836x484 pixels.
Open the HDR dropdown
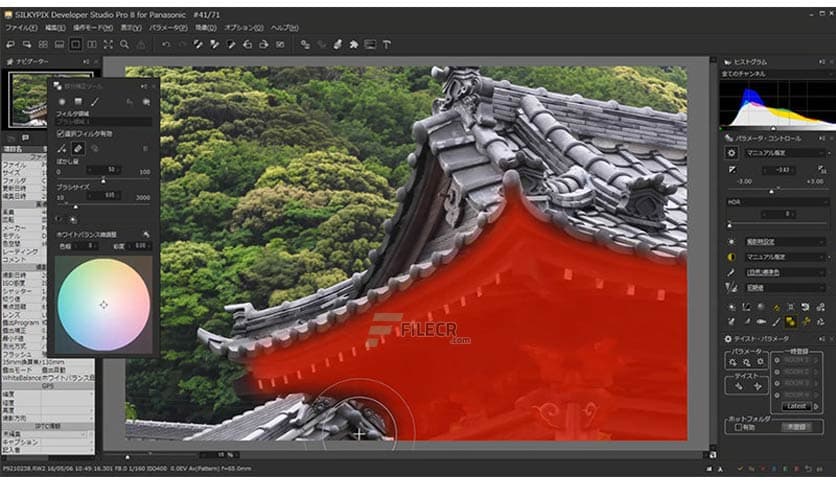pyautogui.click(x=778, y=202)
